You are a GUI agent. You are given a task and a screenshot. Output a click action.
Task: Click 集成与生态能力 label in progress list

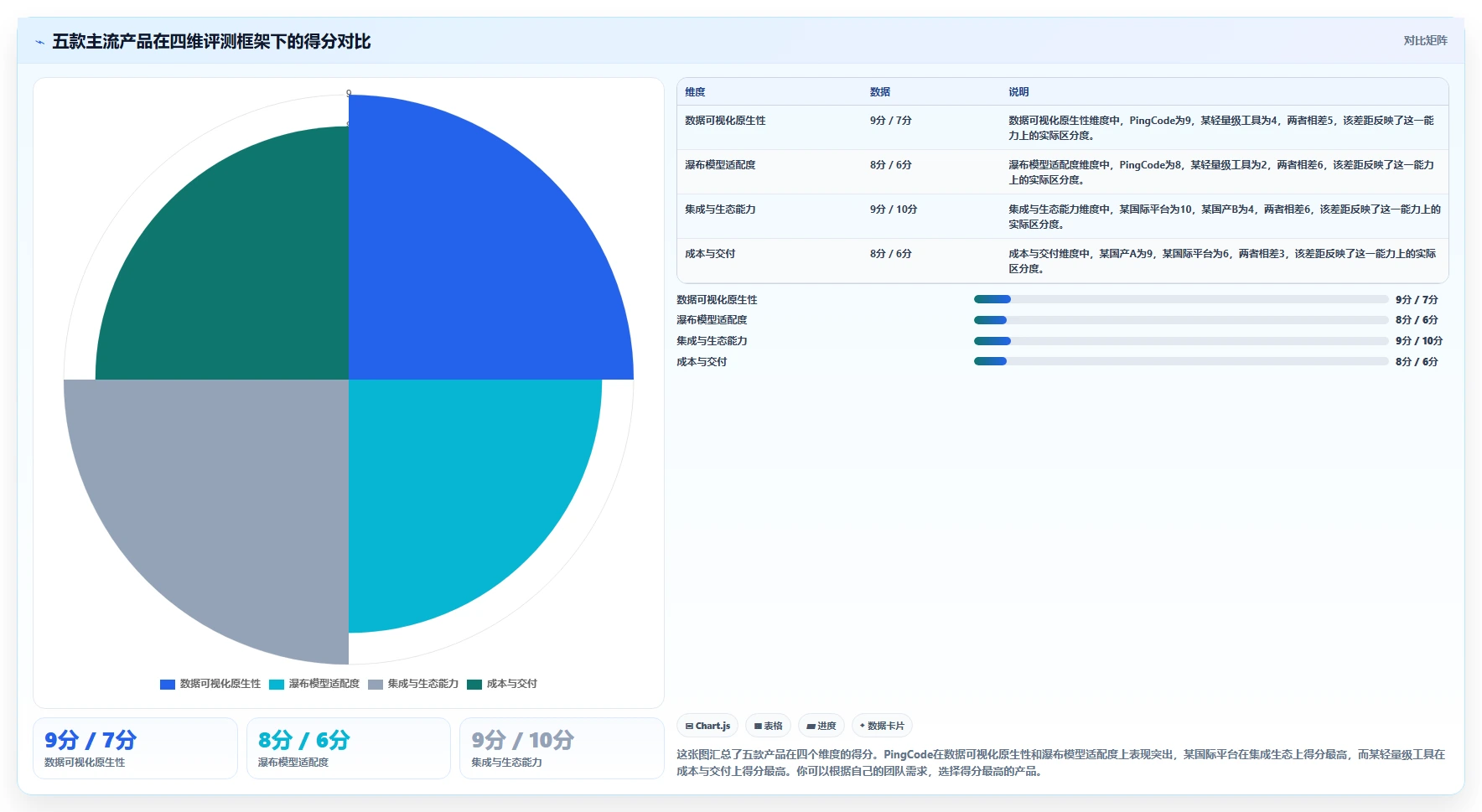(x=712, y=341)
